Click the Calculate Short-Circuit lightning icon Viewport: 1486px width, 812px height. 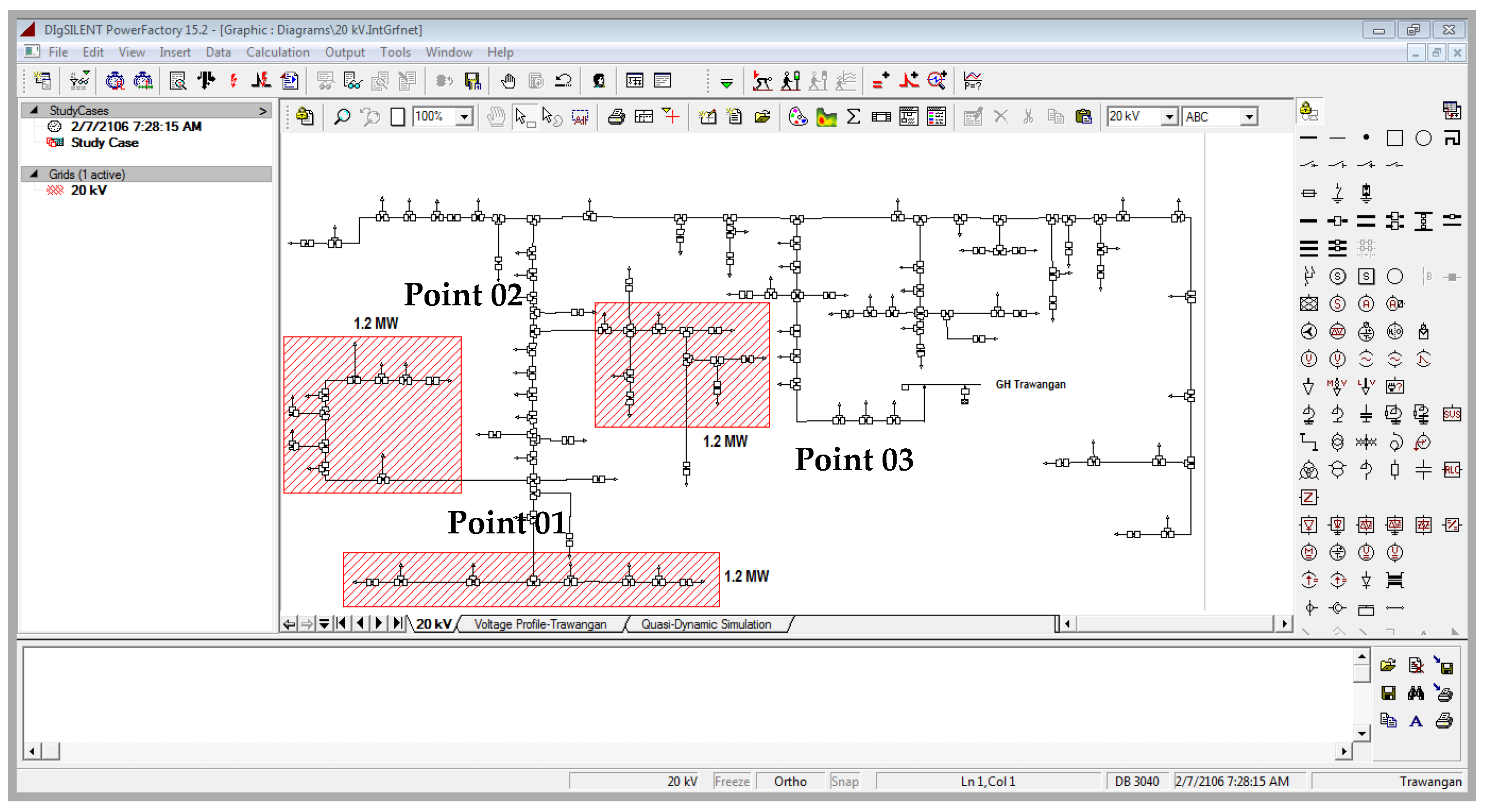[x=233, y=81]
